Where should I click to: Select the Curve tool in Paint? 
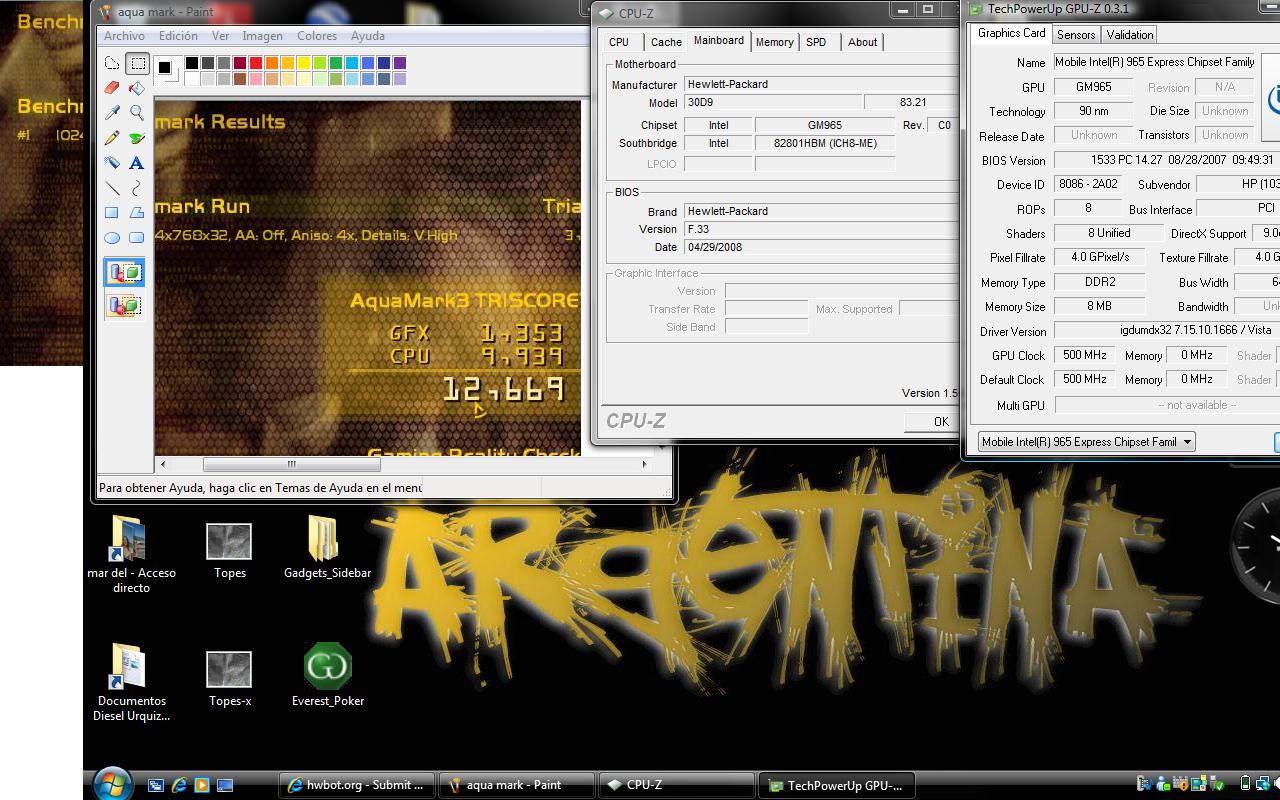(x=137, y=188)
